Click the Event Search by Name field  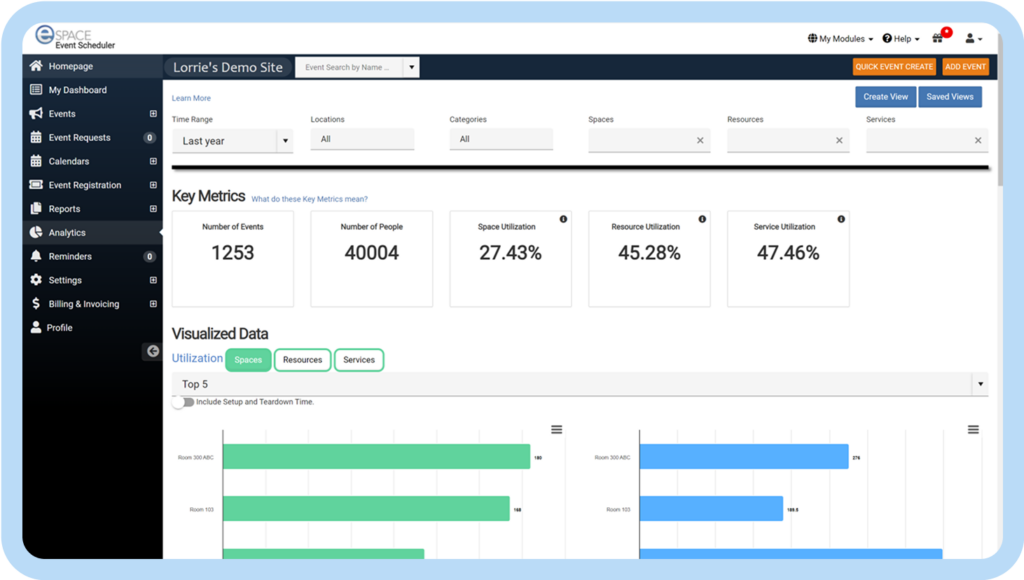(349, 68)
